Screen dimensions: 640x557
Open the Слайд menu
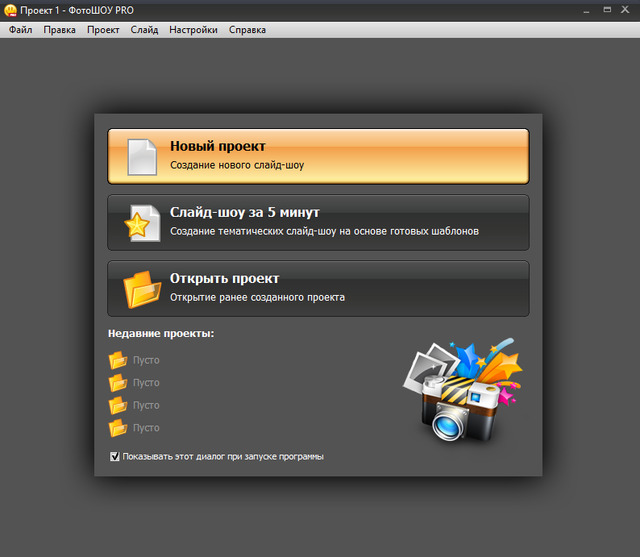pos(144,30)
